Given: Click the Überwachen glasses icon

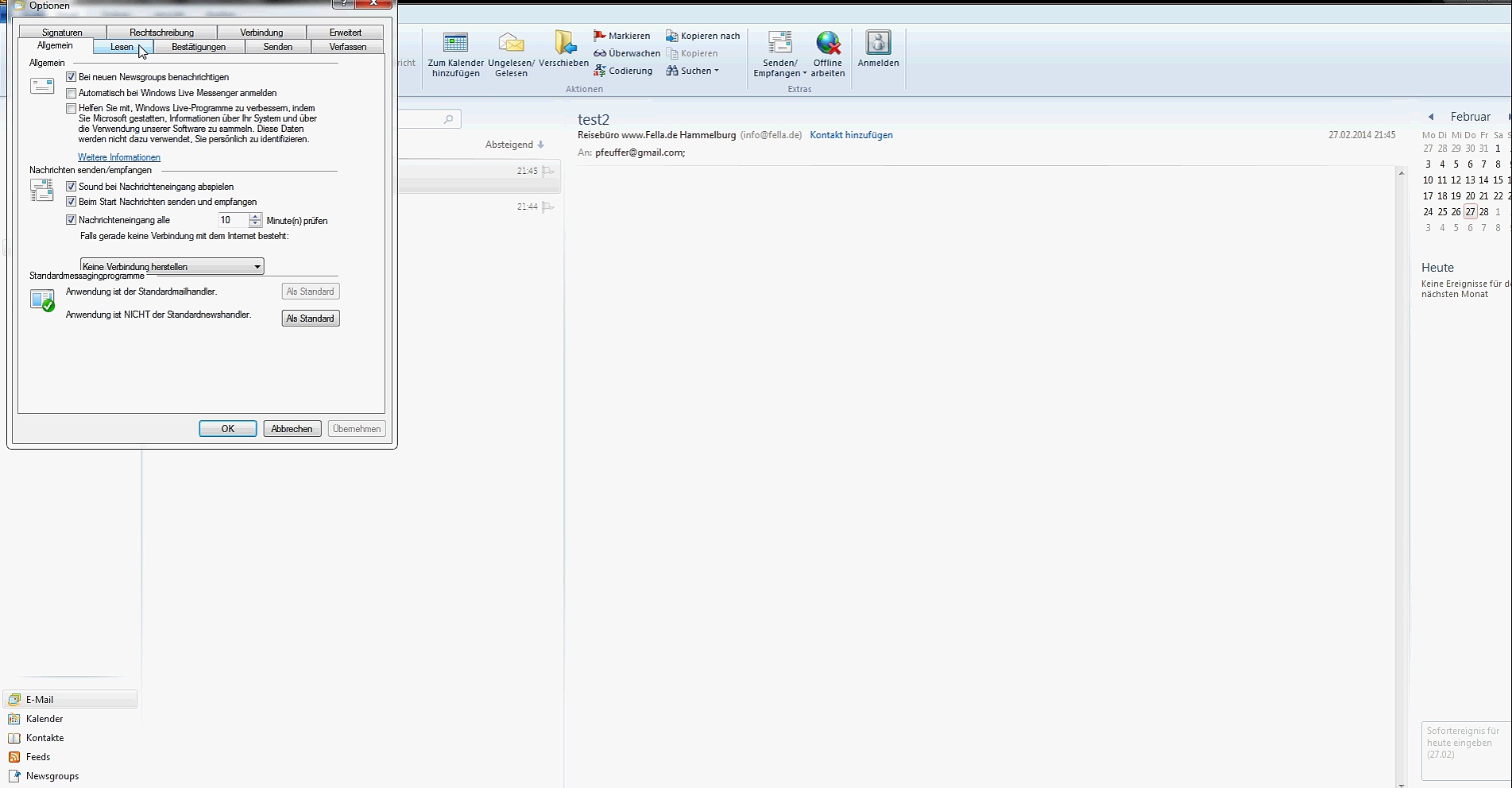Looking at the screenshot, I should (x=600, y=53).
